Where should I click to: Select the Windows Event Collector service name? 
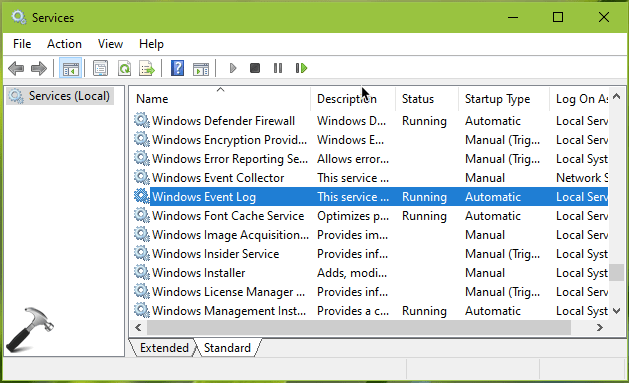tap(218, 178)
